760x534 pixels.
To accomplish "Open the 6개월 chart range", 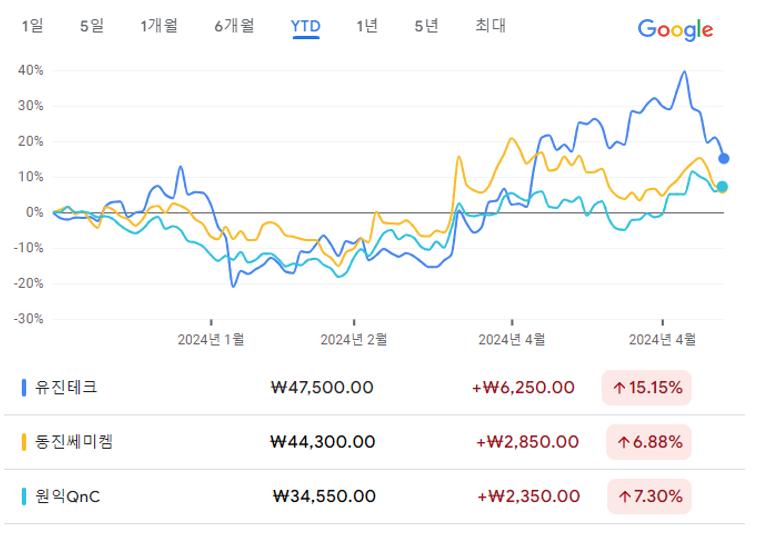I will point(235,26).
